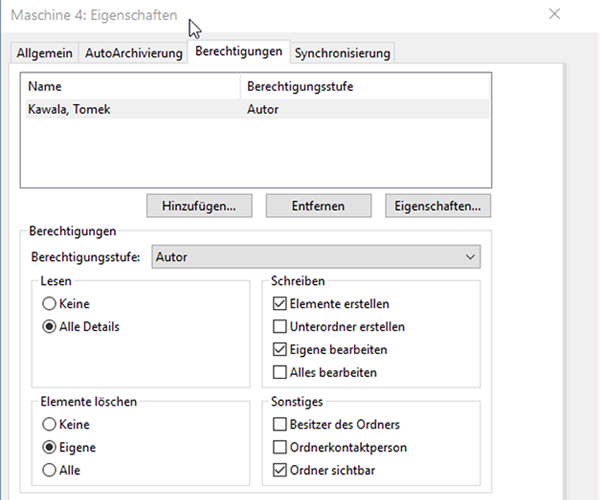Select Keine under Elemente löschen

(x=49, y=424)
